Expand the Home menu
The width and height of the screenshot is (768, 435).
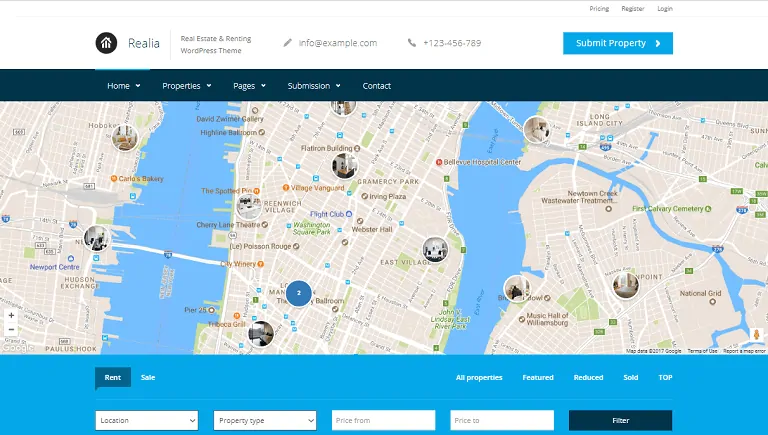[123, 86]
